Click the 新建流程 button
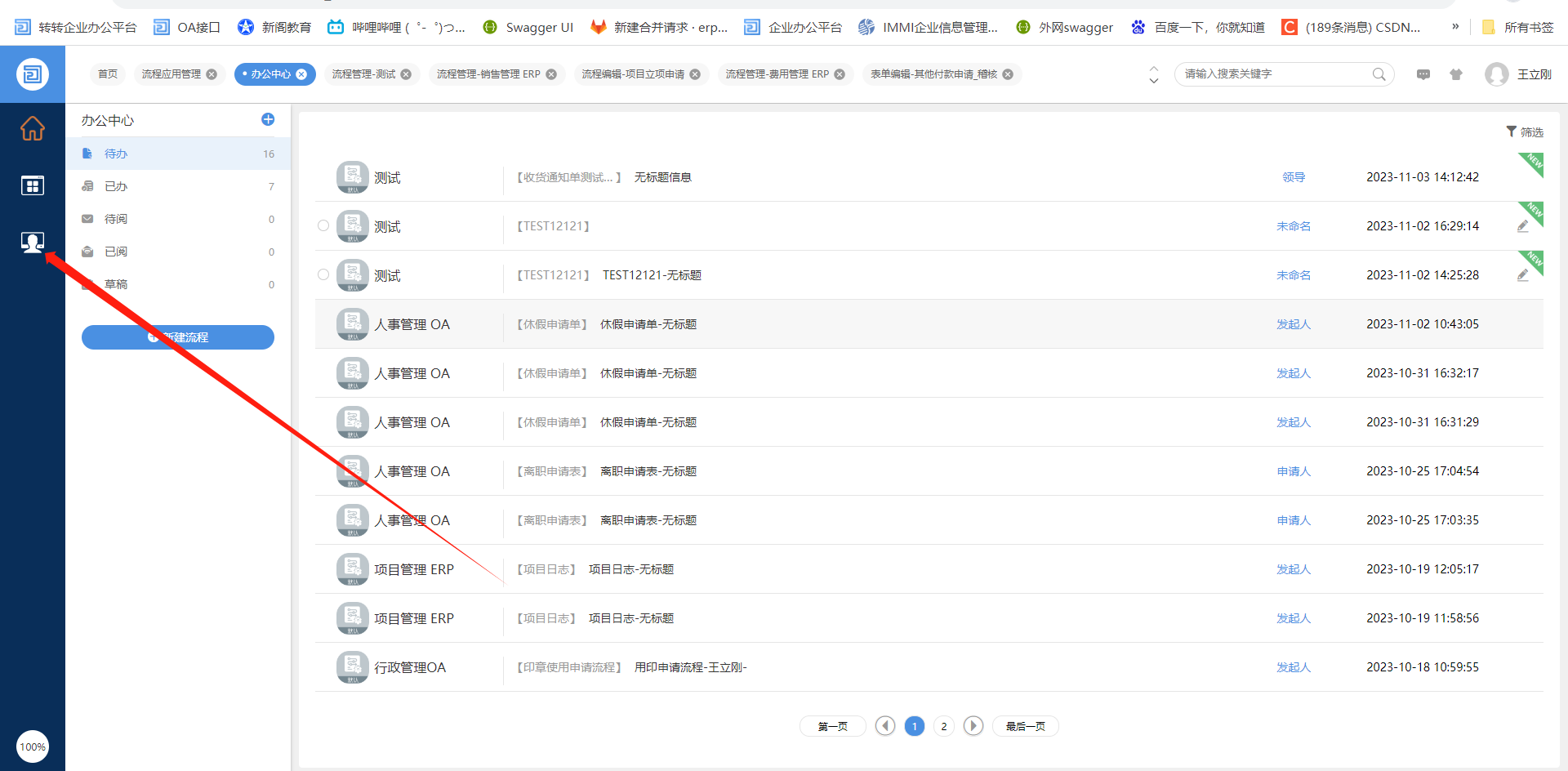This screenshot has height=771, width=1568. pos(178,337)
